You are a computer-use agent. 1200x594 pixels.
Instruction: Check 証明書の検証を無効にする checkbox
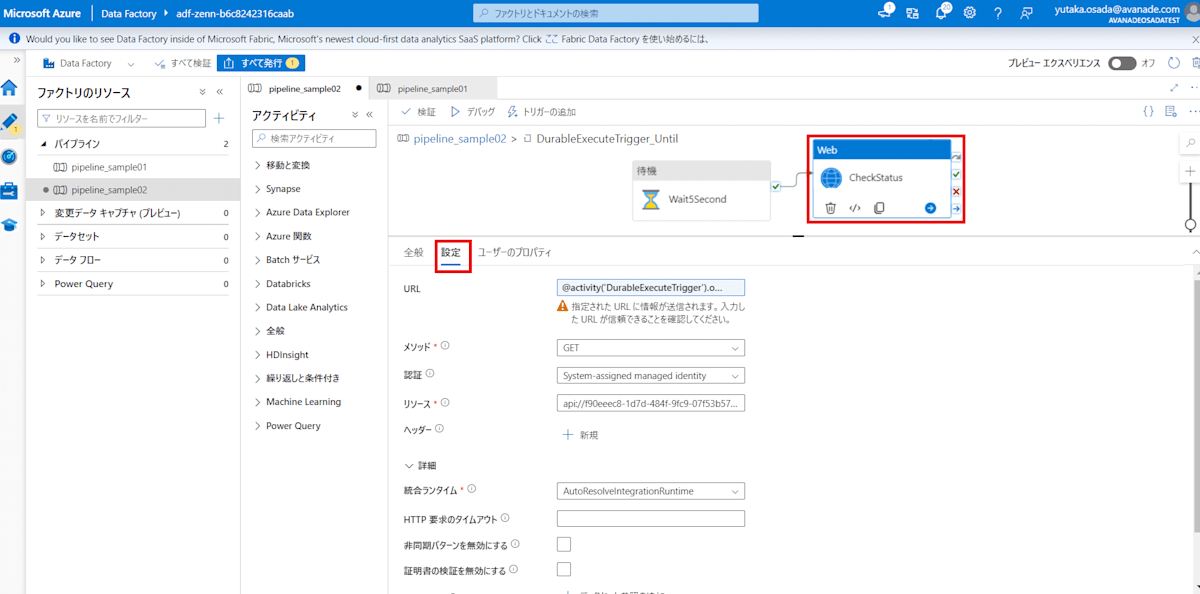pos(563,569)
